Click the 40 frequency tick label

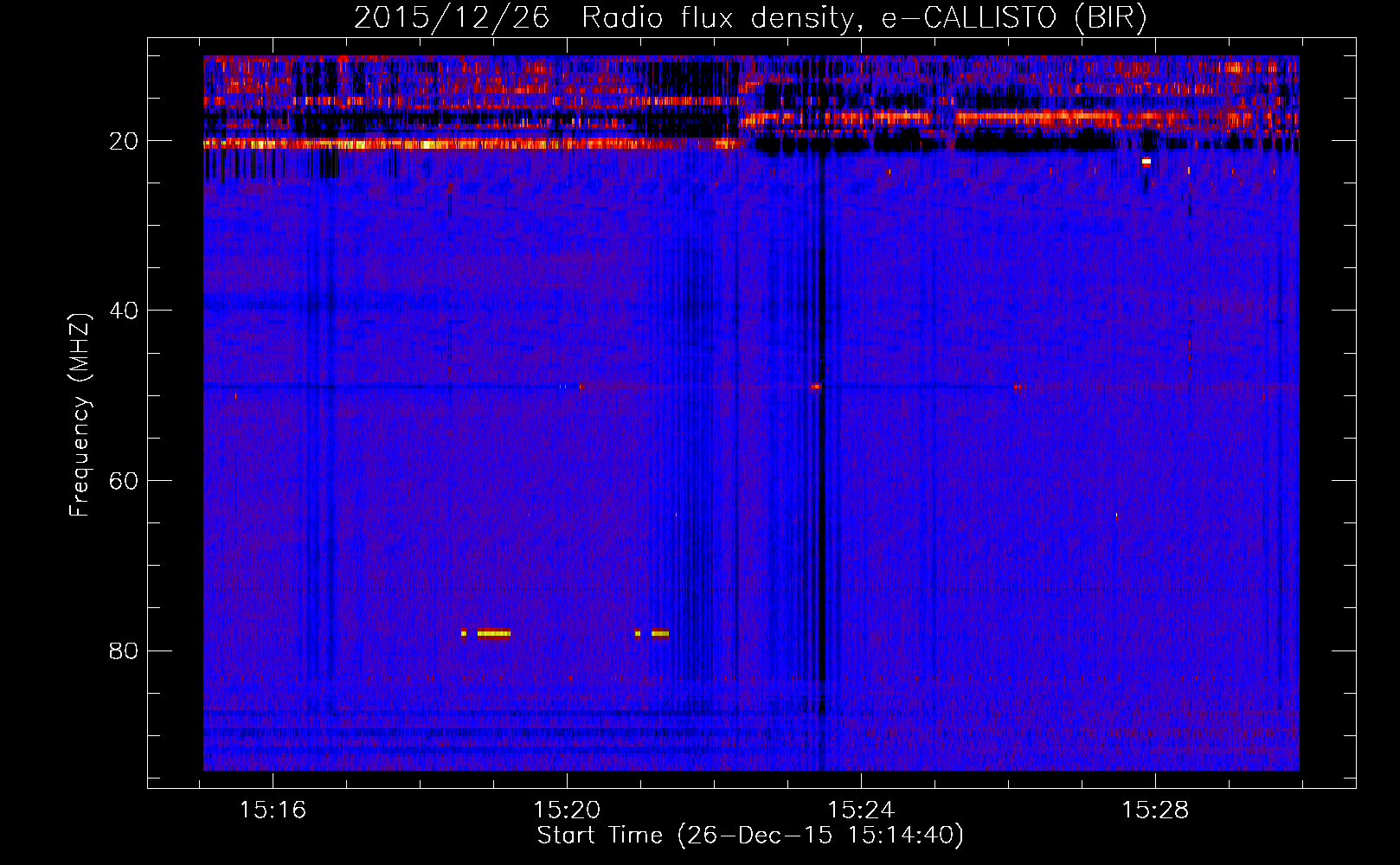click(x=125, y=311)
